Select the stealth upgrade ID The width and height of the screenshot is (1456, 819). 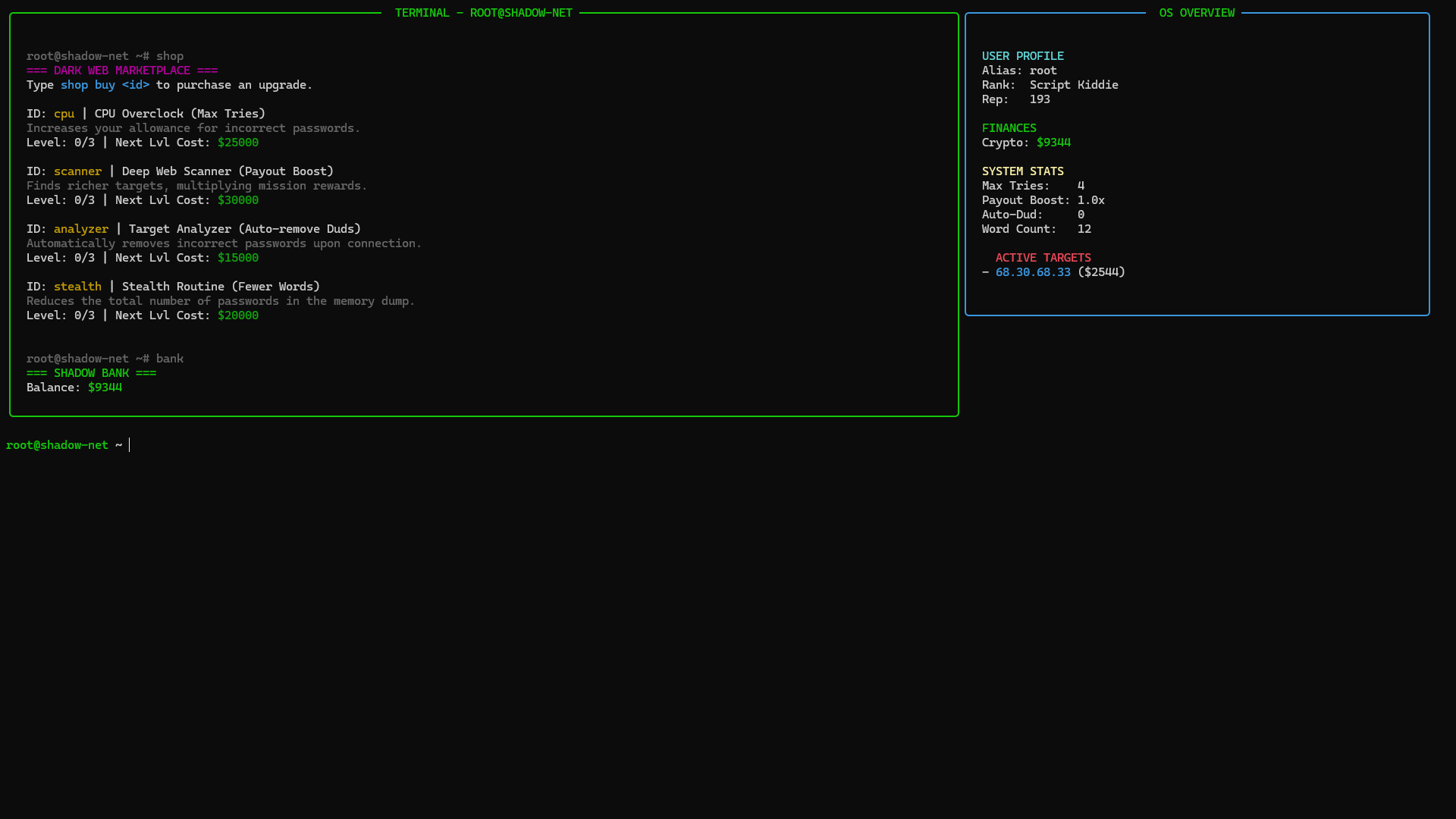(77, 286)
